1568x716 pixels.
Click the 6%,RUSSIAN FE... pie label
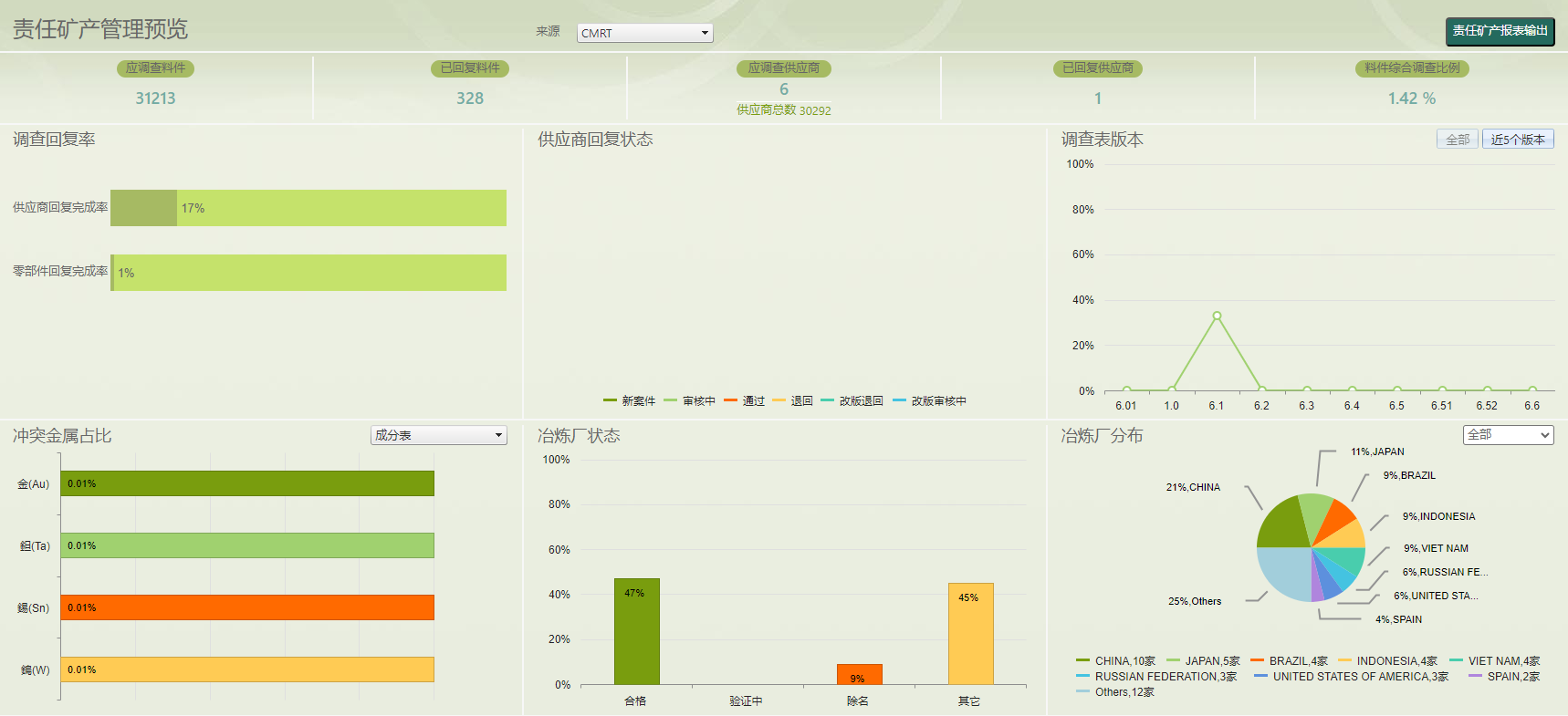1445,572
